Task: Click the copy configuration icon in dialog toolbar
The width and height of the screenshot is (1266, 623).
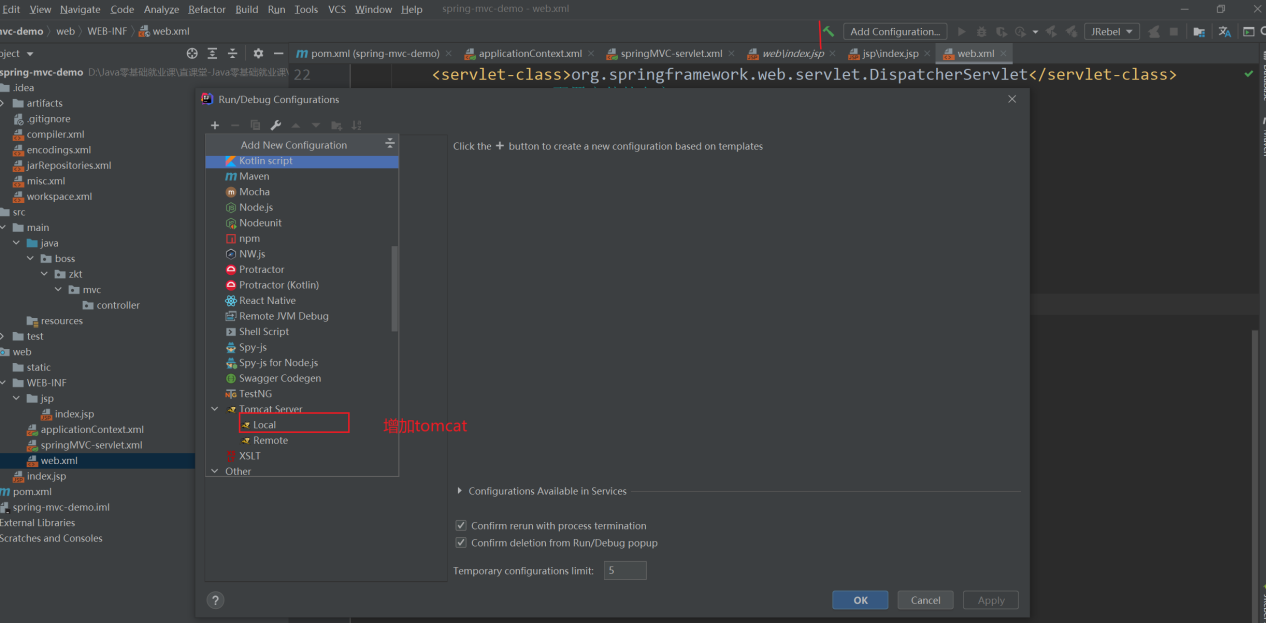Action: tap(255, 125)
